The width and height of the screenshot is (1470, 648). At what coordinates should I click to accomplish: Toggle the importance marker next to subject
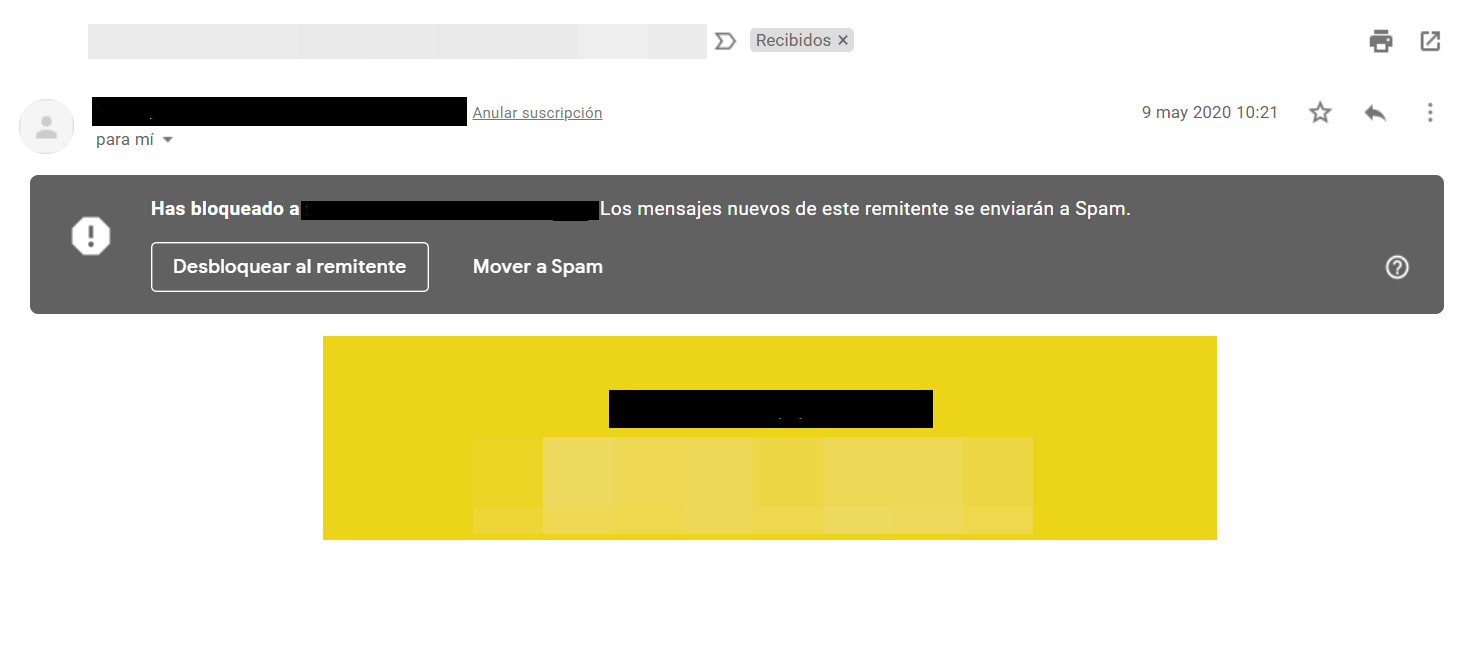(x=726, y=41)
